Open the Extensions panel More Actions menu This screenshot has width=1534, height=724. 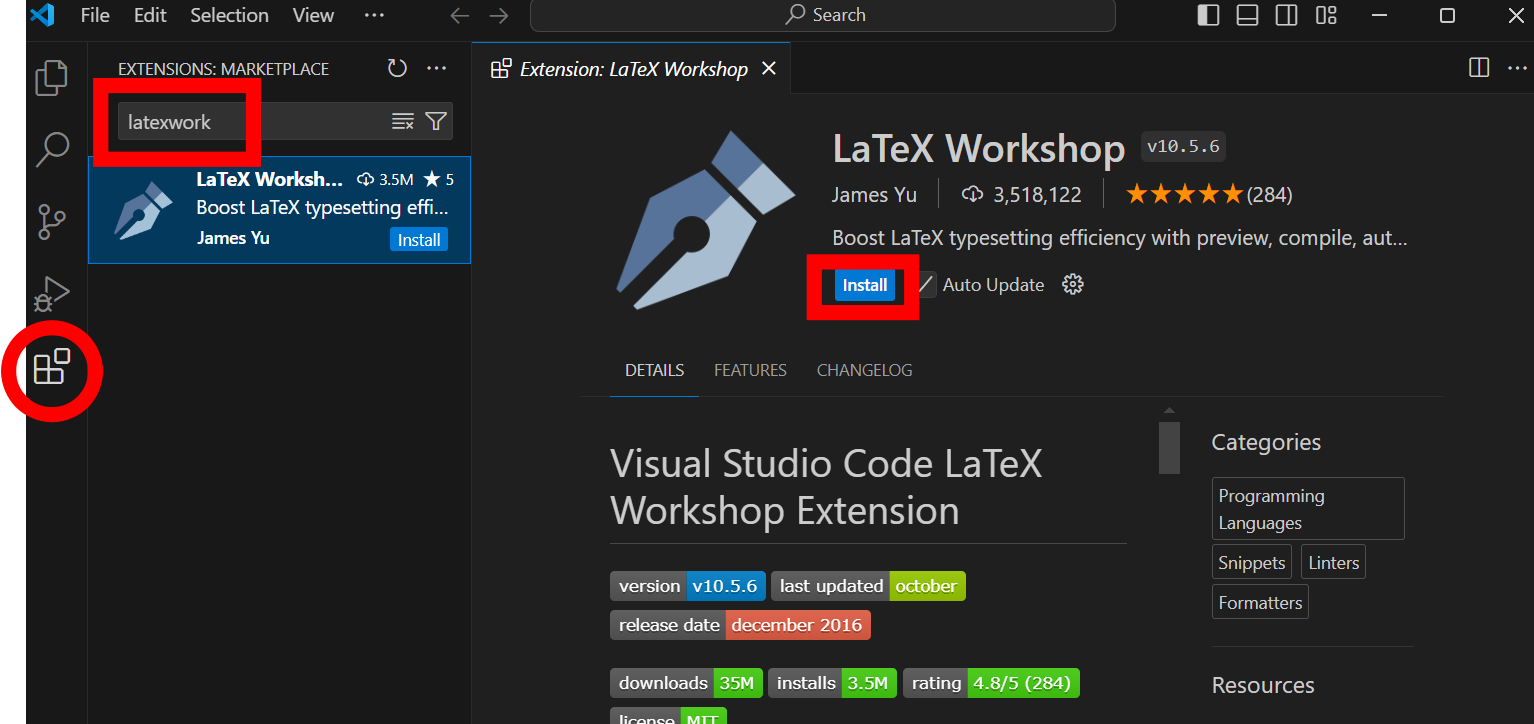pyautogui.click(x=436, y=68)
